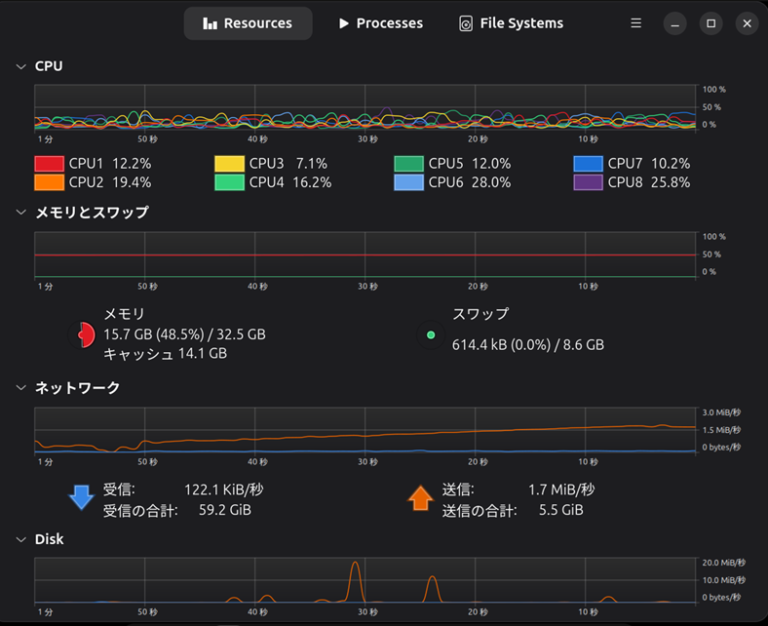Viewport: 768px width, 626px height.
Task: Collapse the CPU section
Action: tap(21, 66)
